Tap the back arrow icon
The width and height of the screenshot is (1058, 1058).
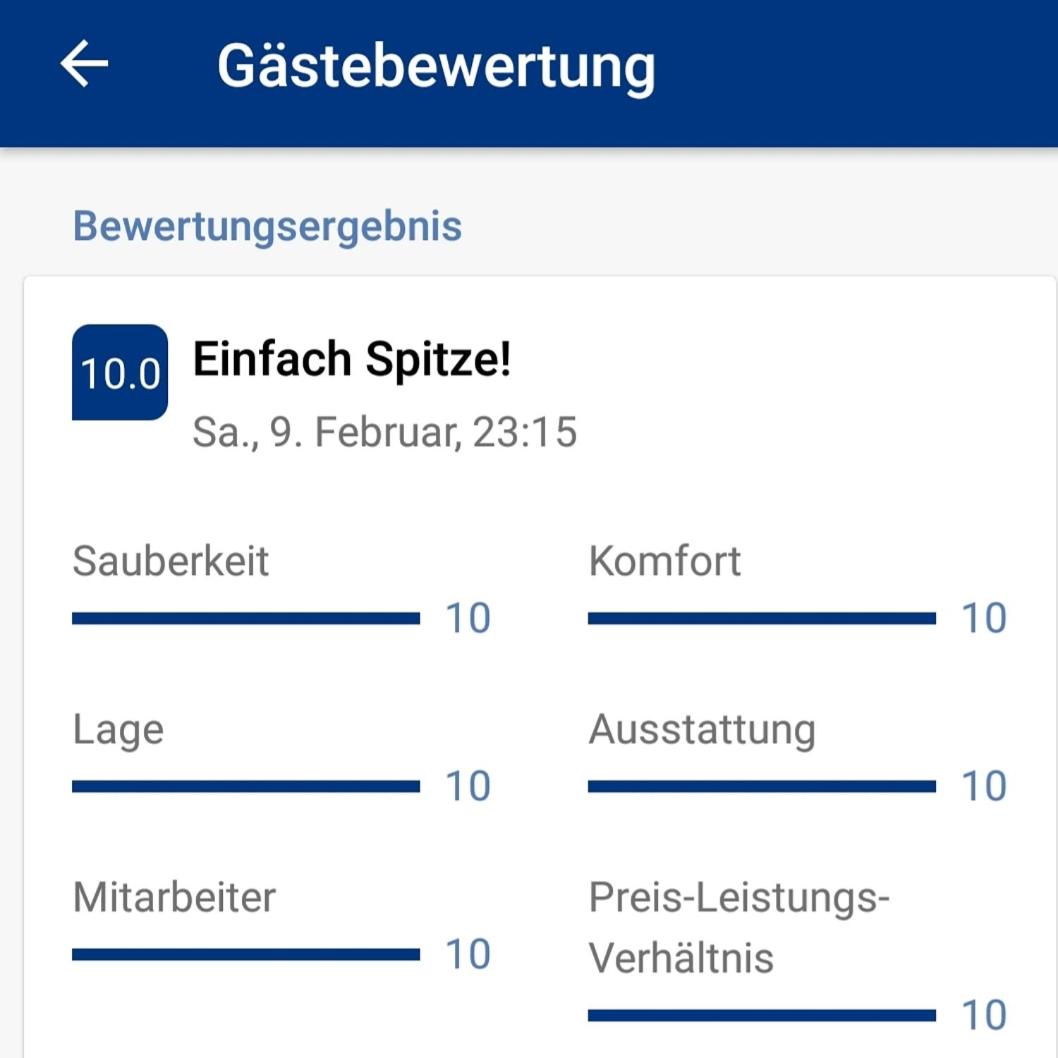pos(84,63)
